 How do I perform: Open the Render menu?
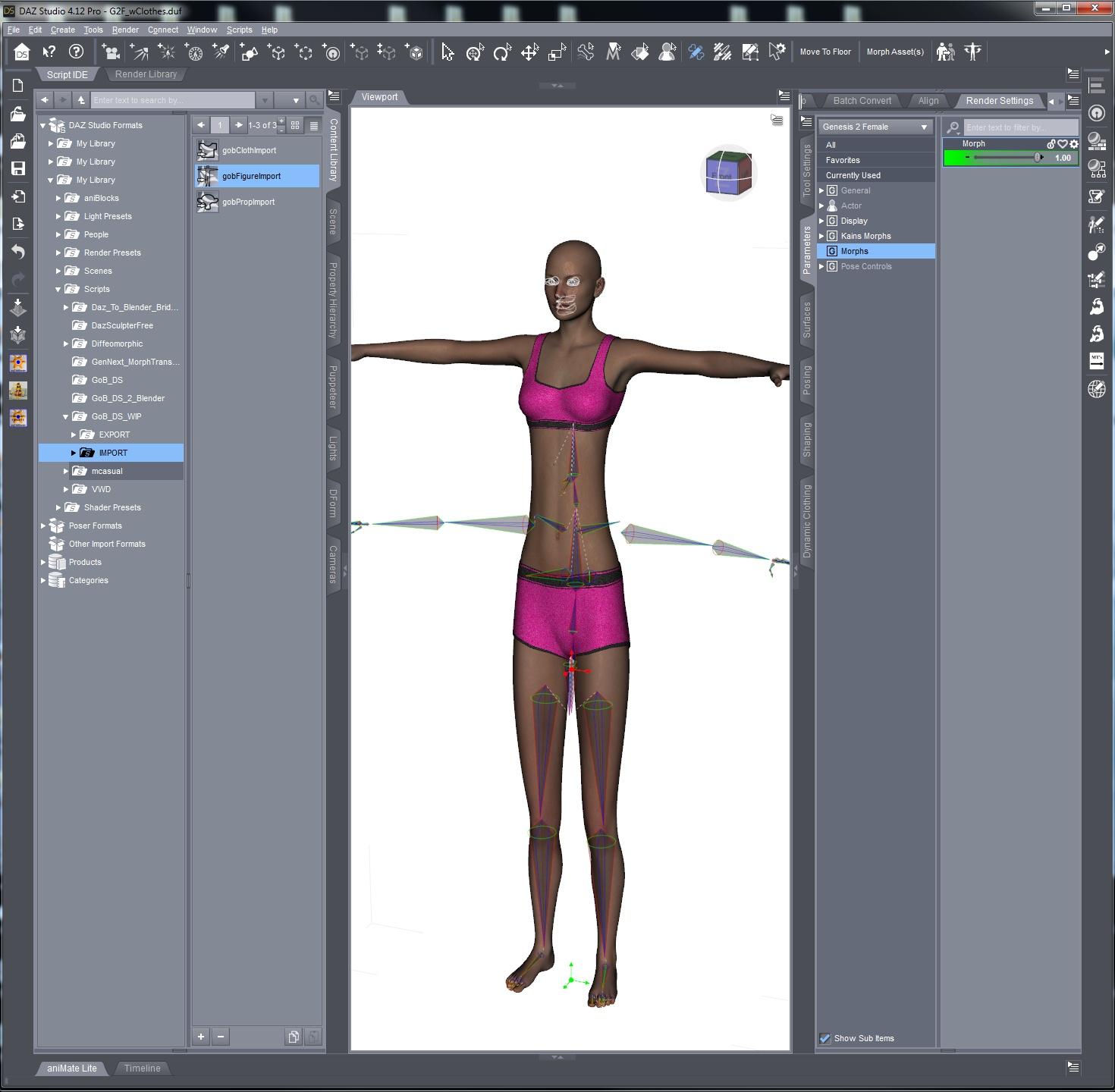pos(125,30)
